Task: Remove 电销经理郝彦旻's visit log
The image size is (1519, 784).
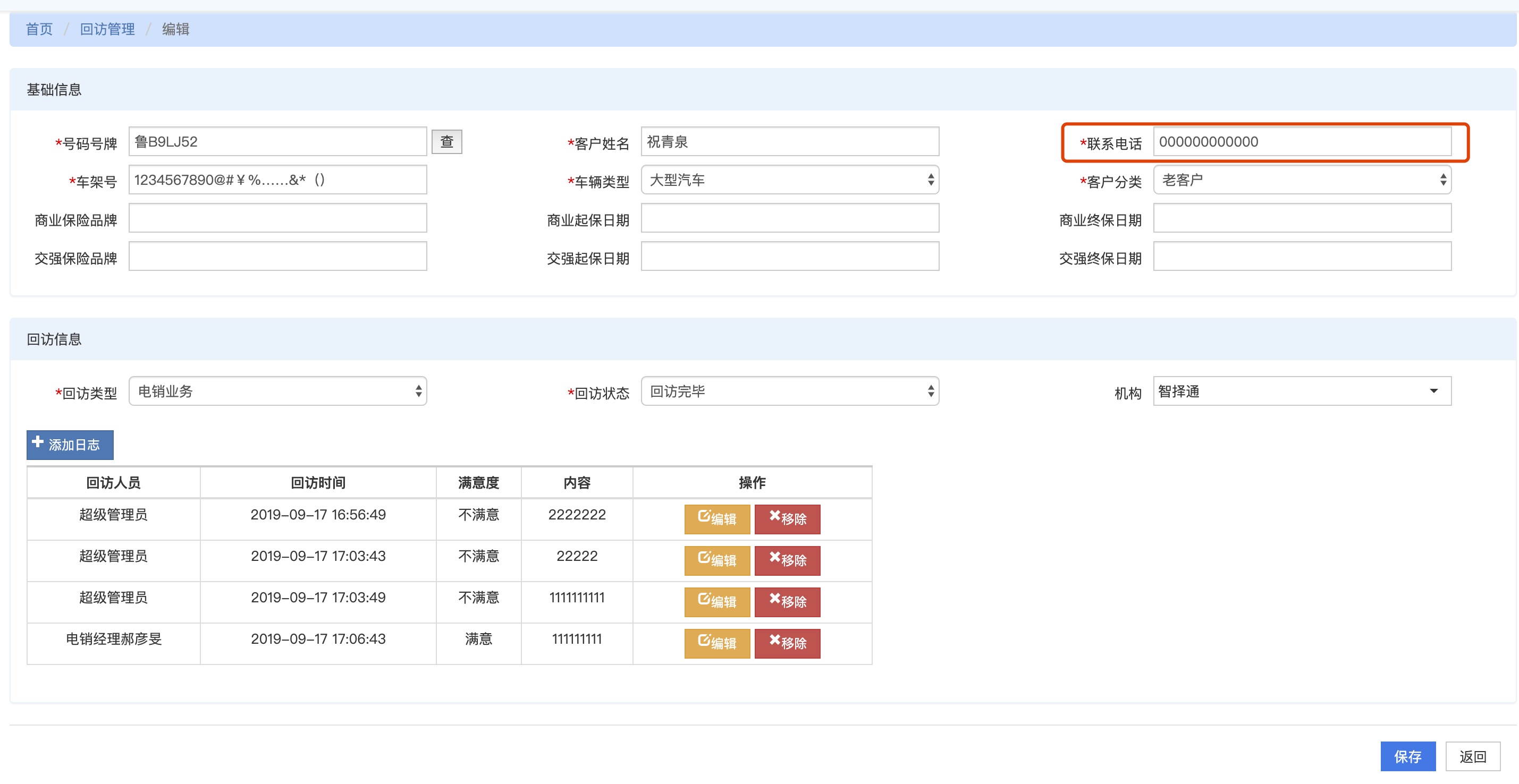Action: click(787, 643)
